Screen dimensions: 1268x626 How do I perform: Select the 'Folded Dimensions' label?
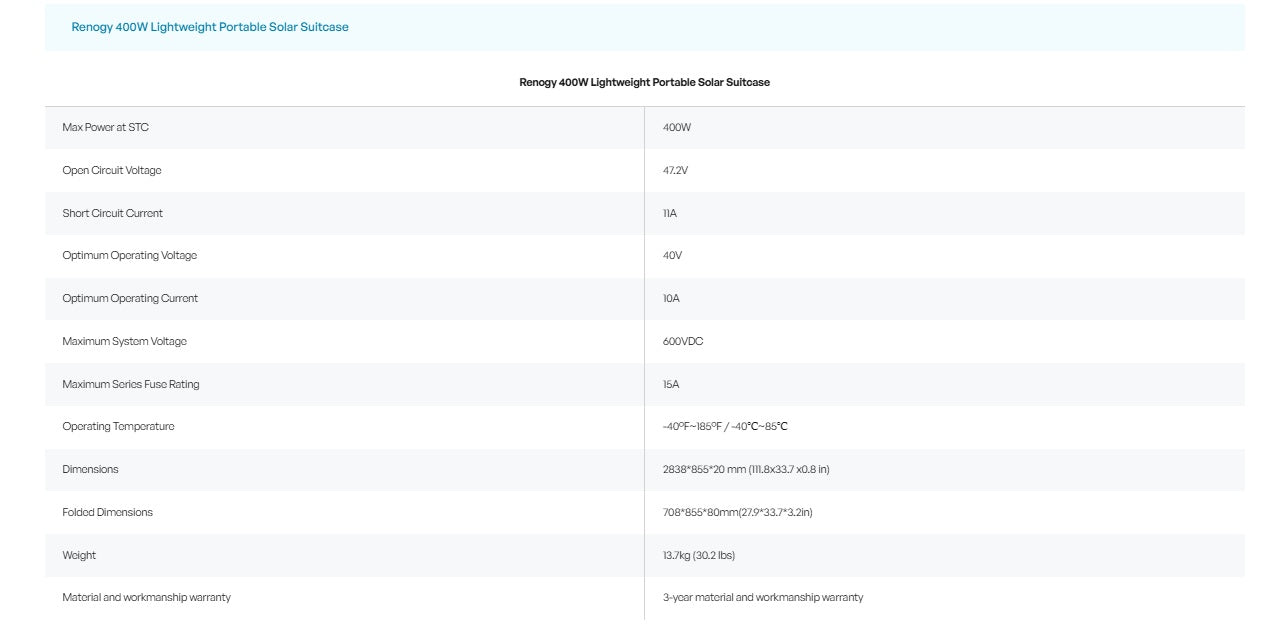107,512
